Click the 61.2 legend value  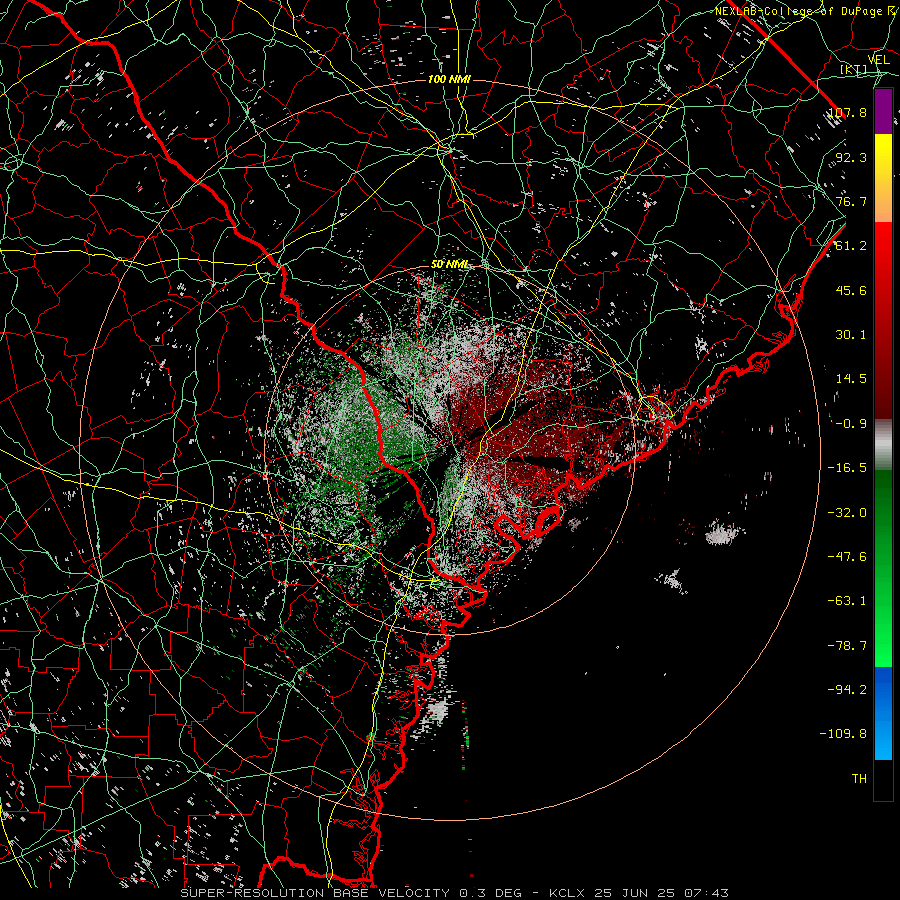click(852, 246)
